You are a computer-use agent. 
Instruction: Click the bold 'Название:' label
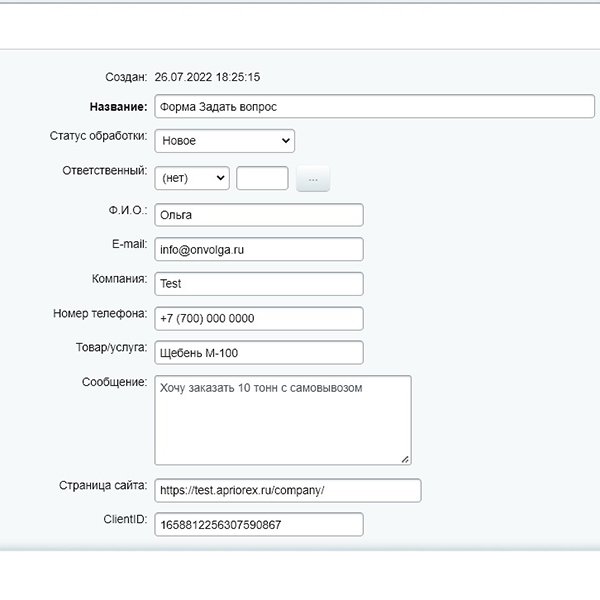pyautogui.click(x=118, y=107)
